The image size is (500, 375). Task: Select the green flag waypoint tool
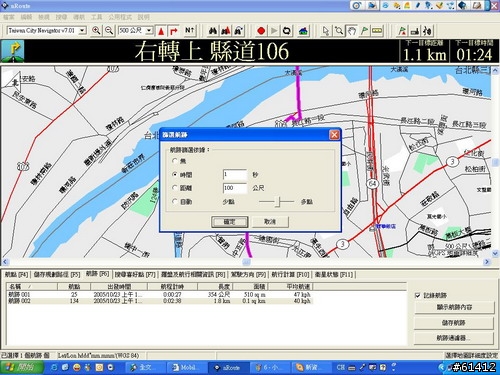coord(364,31)
